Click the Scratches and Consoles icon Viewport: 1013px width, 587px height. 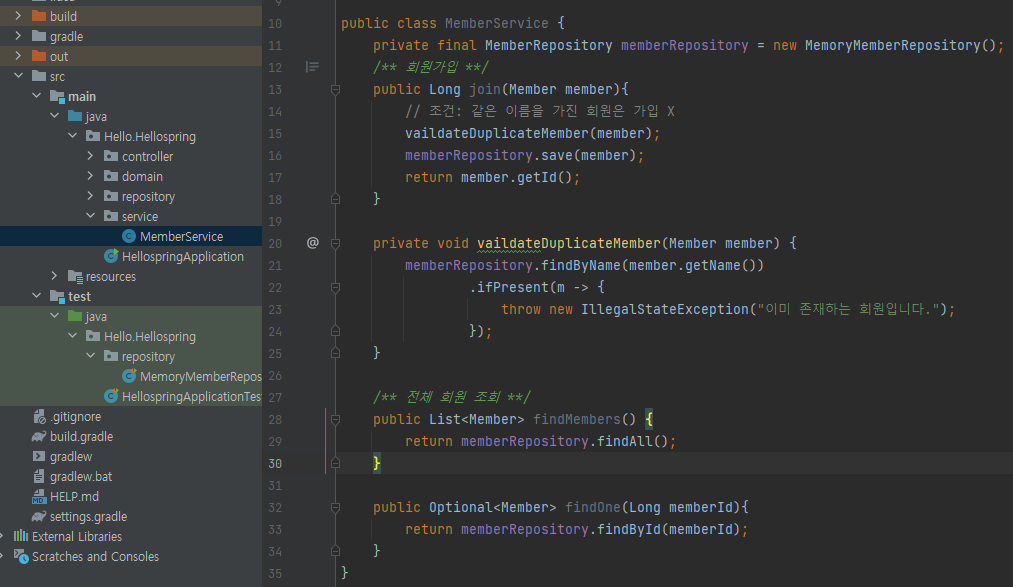(x=21, y=556)
